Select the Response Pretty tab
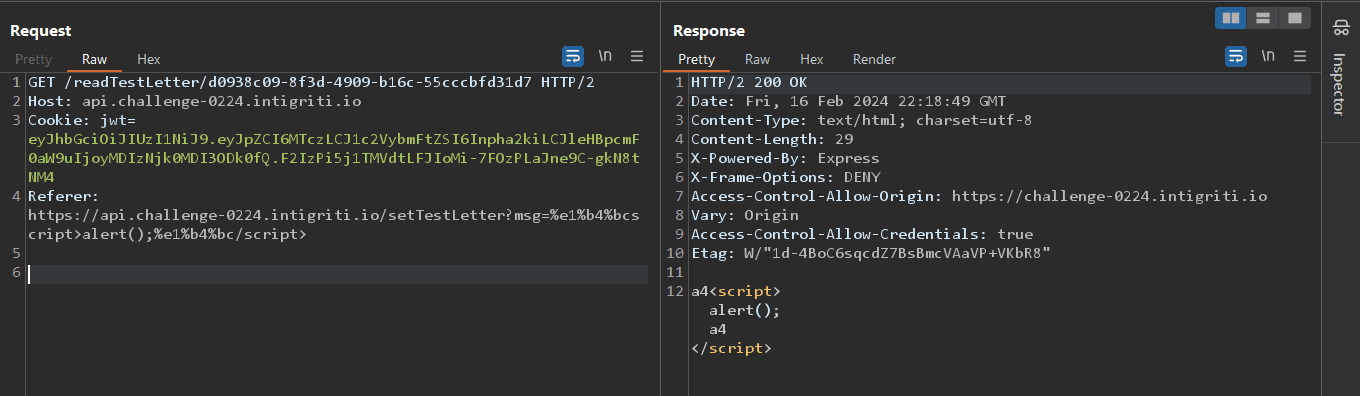Screen dimensions: 1360x396 697,59
